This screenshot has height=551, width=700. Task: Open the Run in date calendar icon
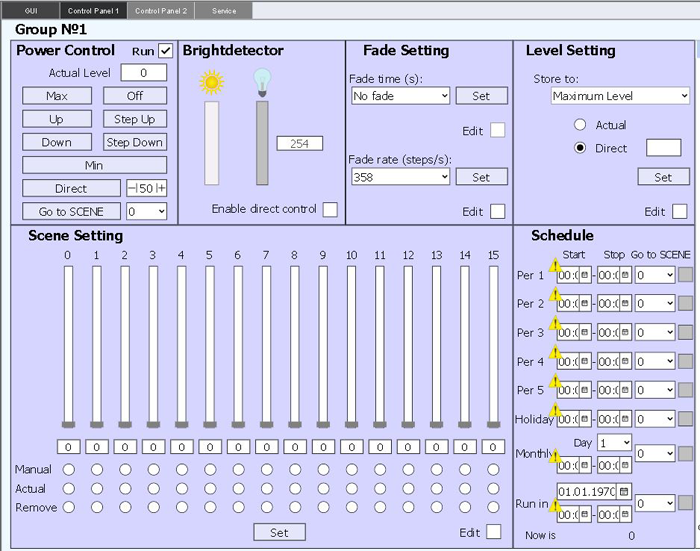624,491
